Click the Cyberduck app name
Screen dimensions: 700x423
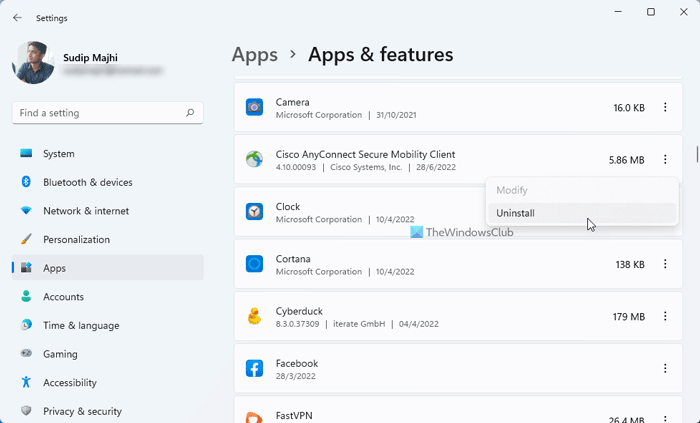(299, 311)
